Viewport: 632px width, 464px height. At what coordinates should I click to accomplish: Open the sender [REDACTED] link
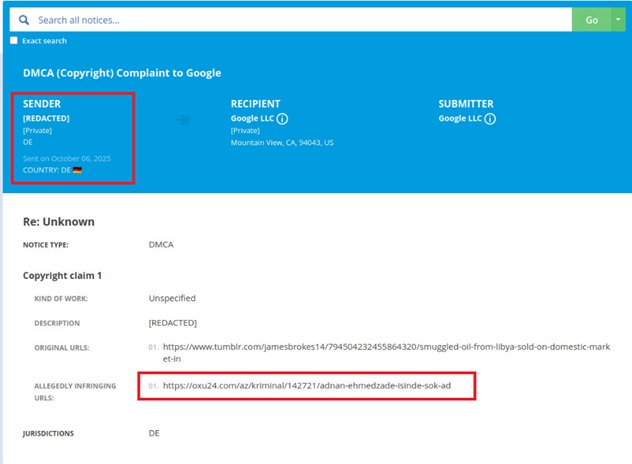click(46, 118)
